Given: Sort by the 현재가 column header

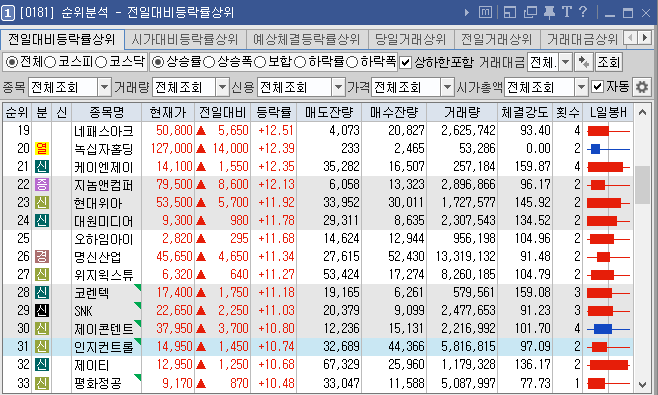Looking at the screenshot, I should (167, 112).
